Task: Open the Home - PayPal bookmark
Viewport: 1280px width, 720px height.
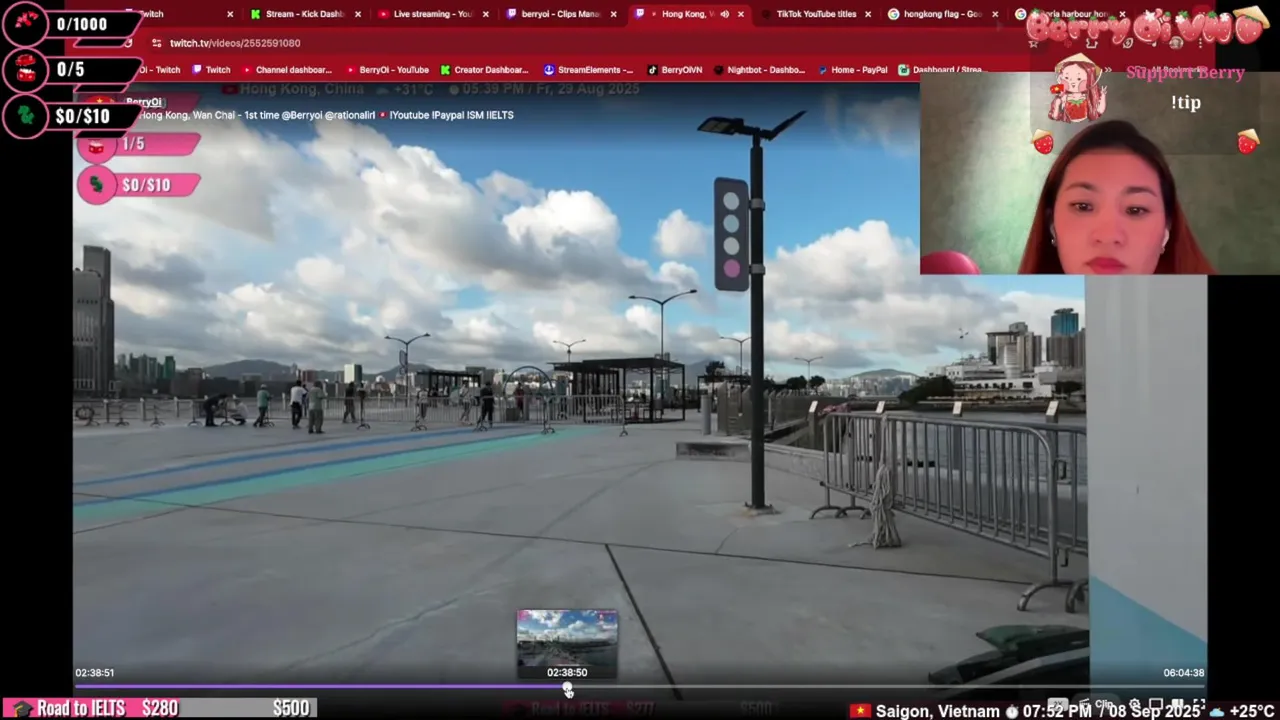Action: point(853,70)
